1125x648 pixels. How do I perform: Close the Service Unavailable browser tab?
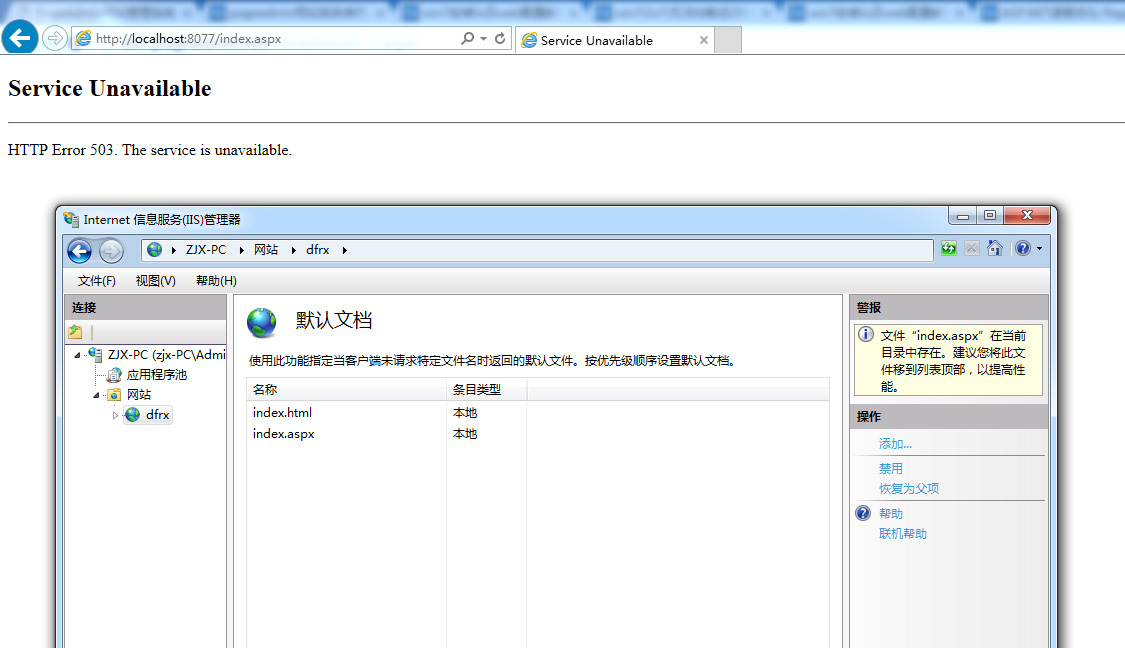(x=704, y=40)
